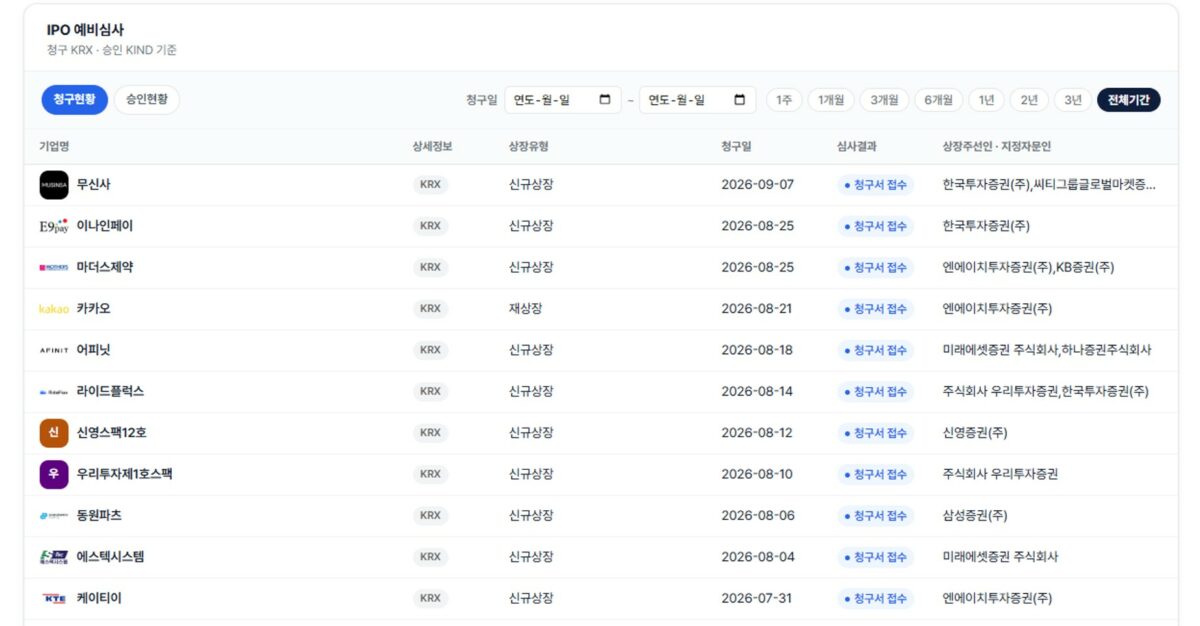Click KRX badge in 동원파츠 row
Image resolution: width=1200 pixels, height=626 pixels.
pyautogui.click(x=430, y=516)
